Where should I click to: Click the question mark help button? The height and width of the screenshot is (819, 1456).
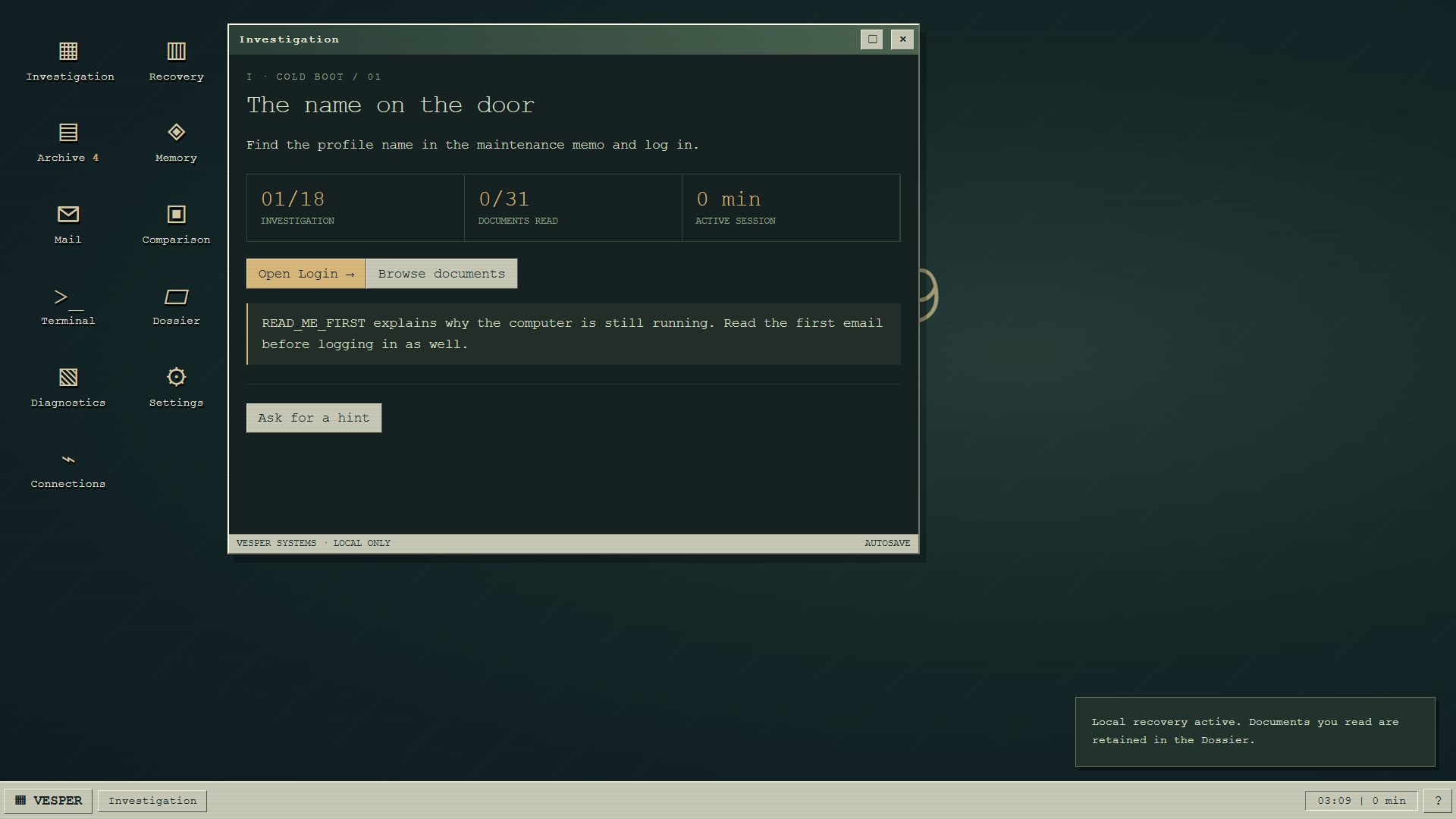click(x=1438, y=801)
